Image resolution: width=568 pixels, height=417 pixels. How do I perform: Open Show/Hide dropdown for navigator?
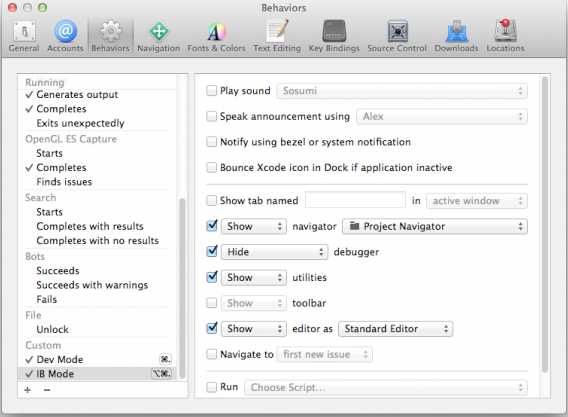tap(254, 226)
